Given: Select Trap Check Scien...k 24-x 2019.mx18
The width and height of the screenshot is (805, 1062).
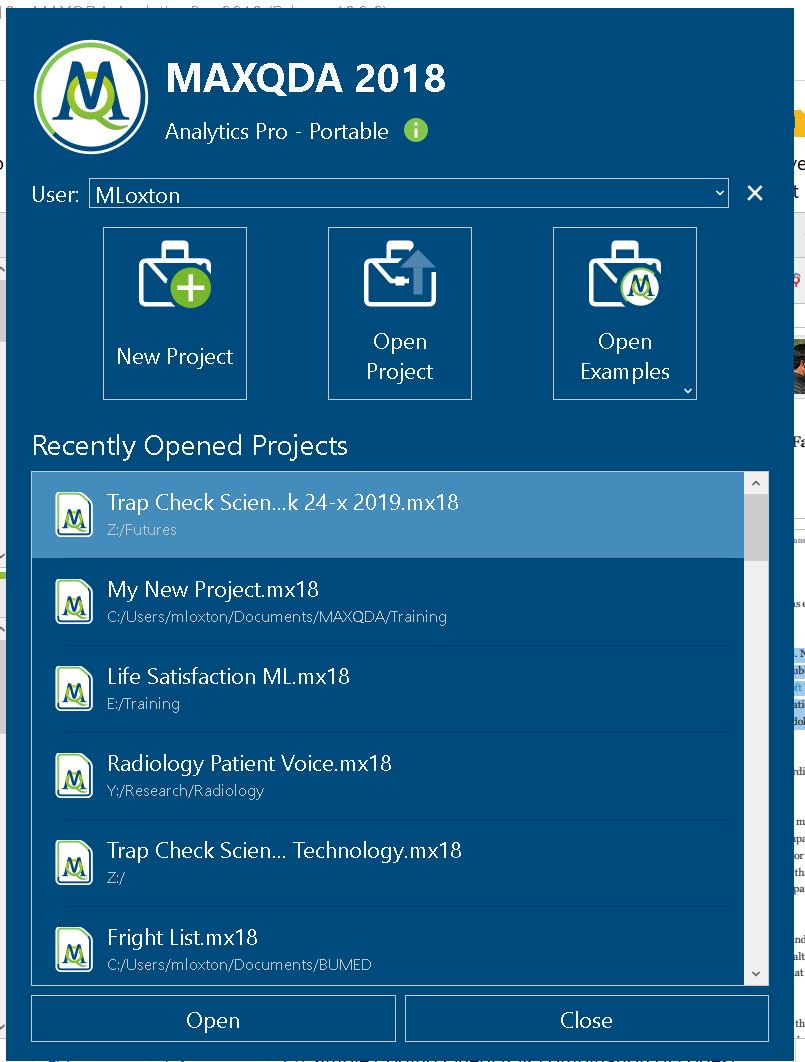Looking at the screenshot, I should pos(387,514).
